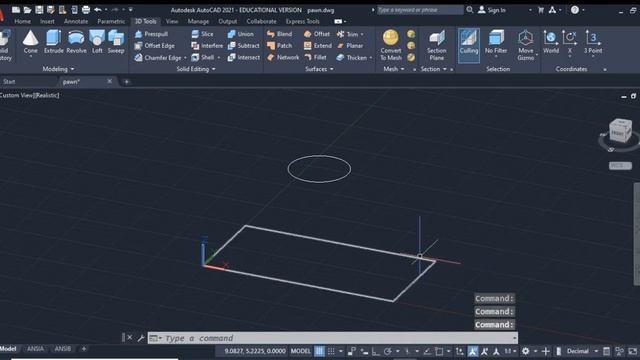Viewport: 640px width, 360px height.
Task: Select the Planar surface tool
Action: tap(350, 46)
